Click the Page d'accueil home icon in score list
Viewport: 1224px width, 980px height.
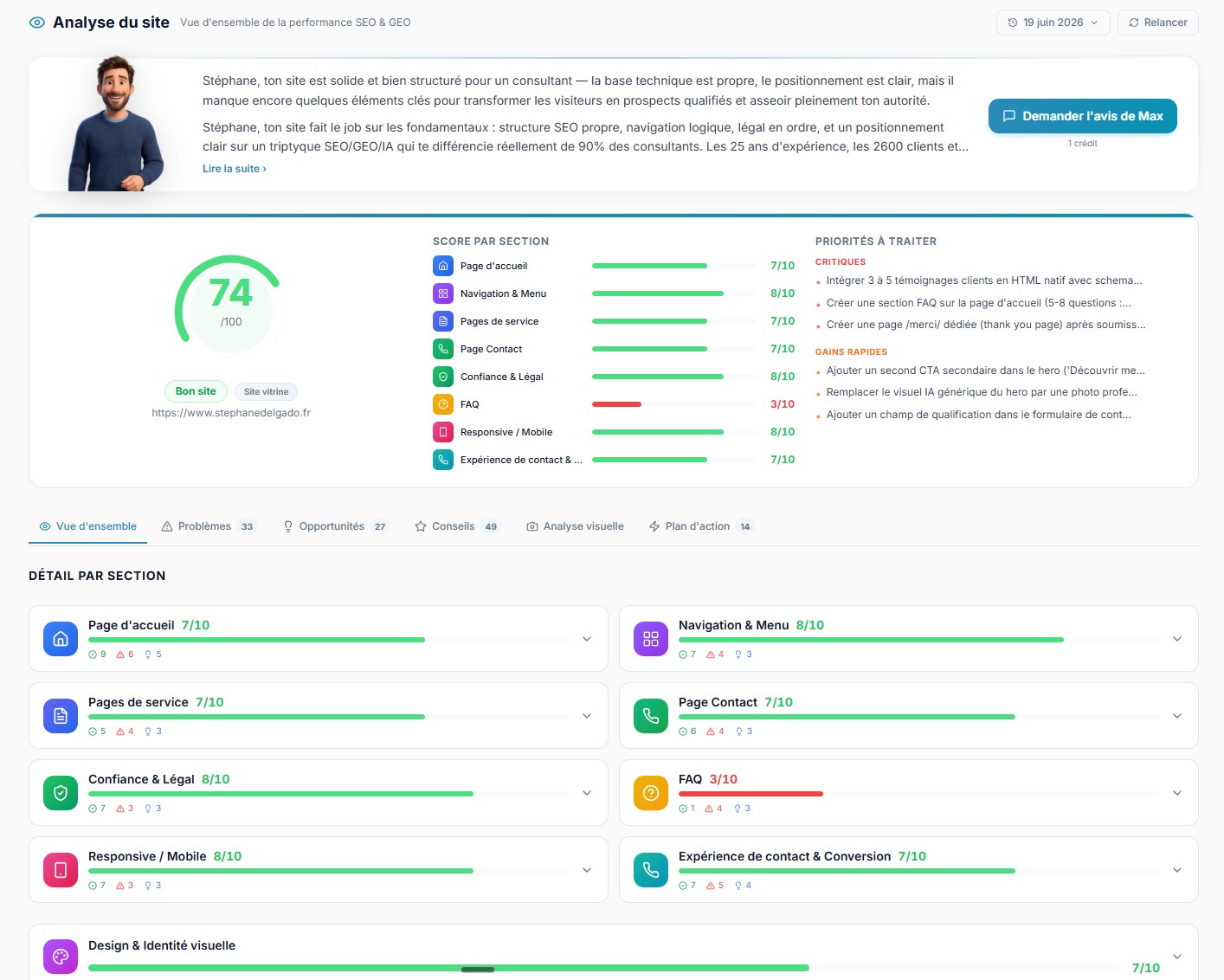point(443,266)
